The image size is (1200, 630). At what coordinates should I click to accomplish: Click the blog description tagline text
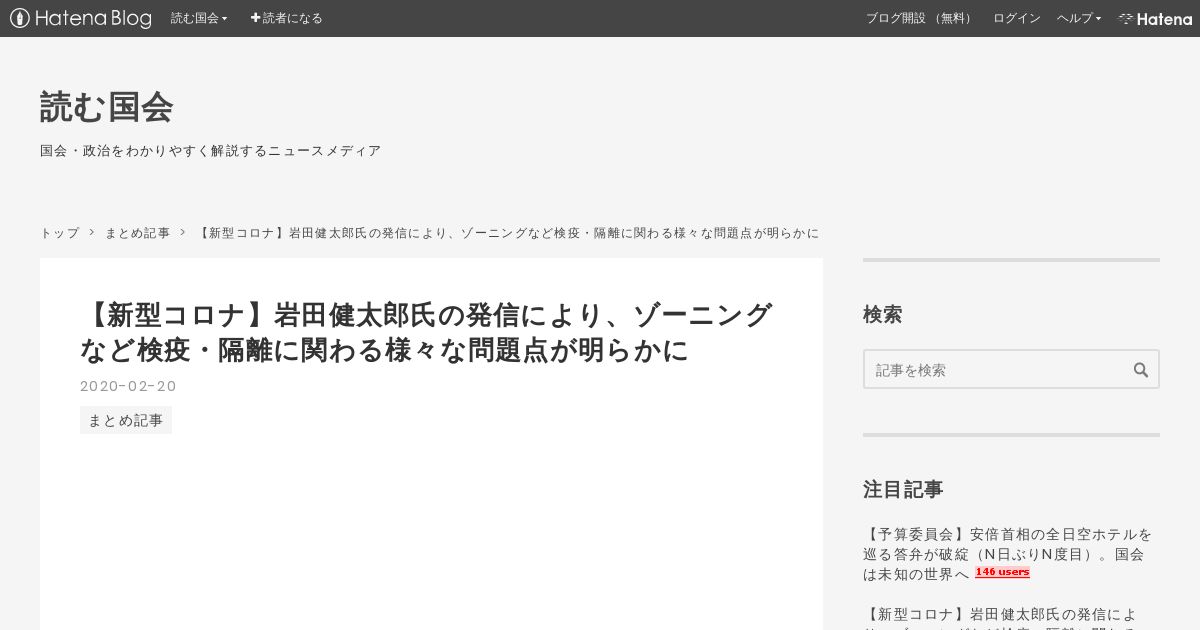tap(210, 151)
